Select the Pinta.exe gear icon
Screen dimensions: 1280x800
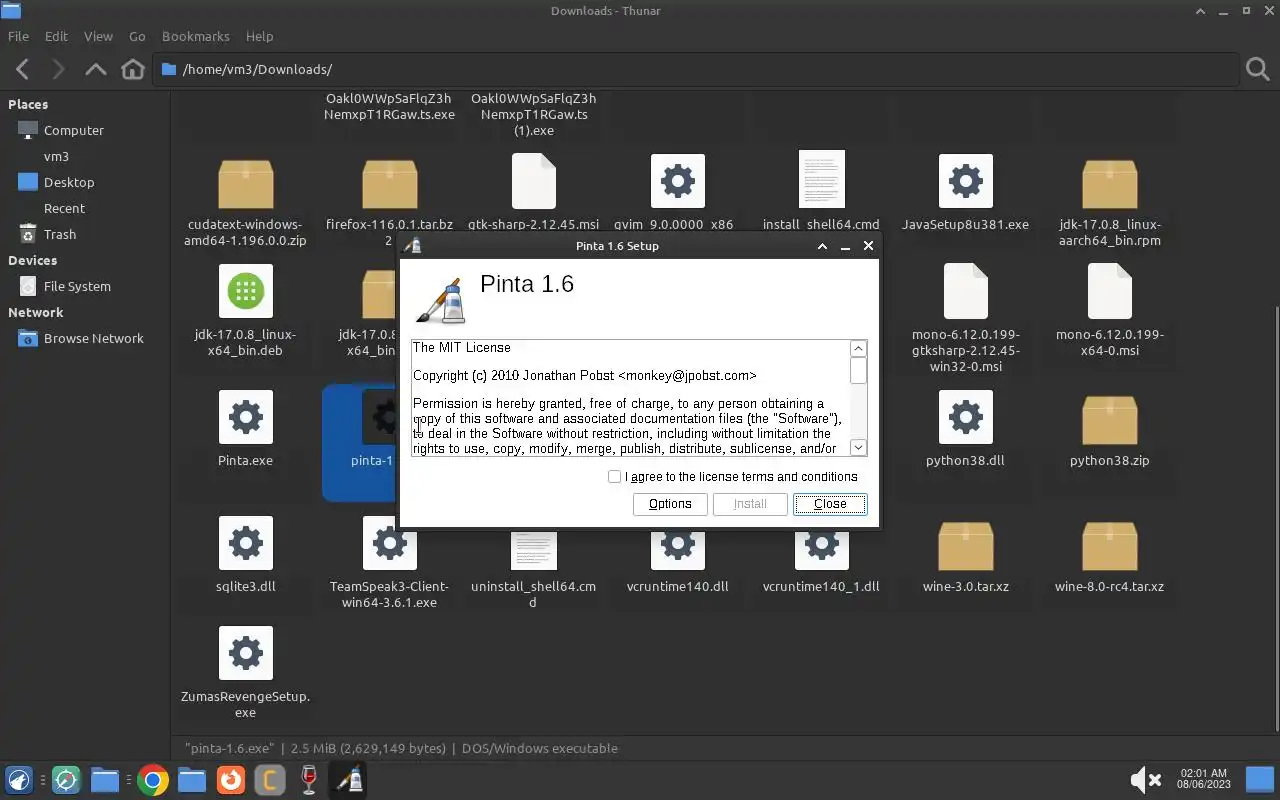click(246, 417)
